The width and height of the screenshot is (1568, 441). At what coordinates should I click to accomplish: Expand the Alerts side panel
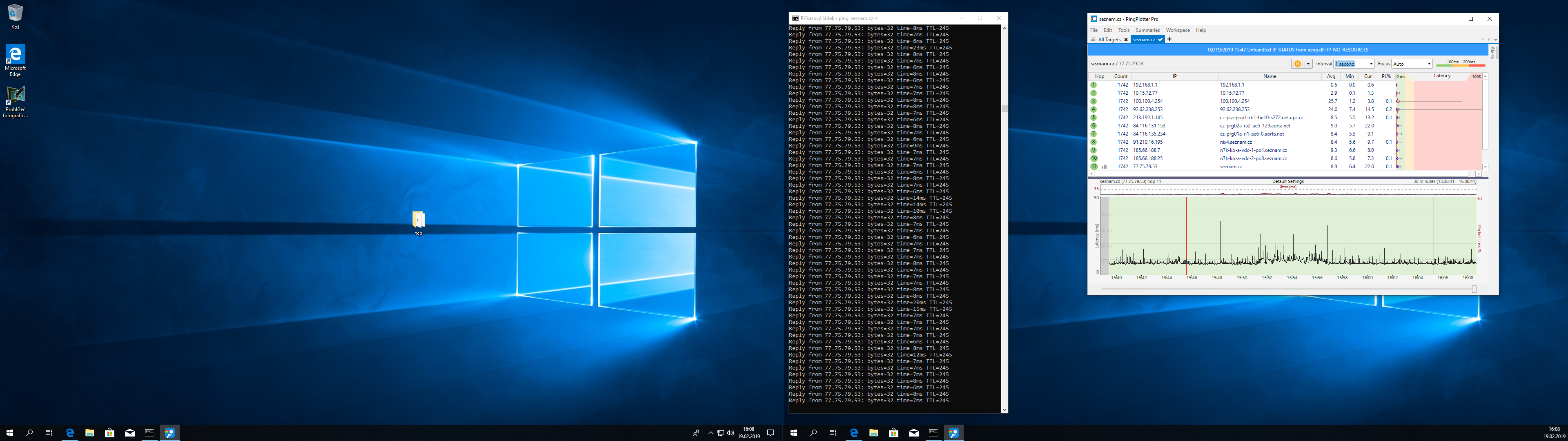[x=1492, y=53]
